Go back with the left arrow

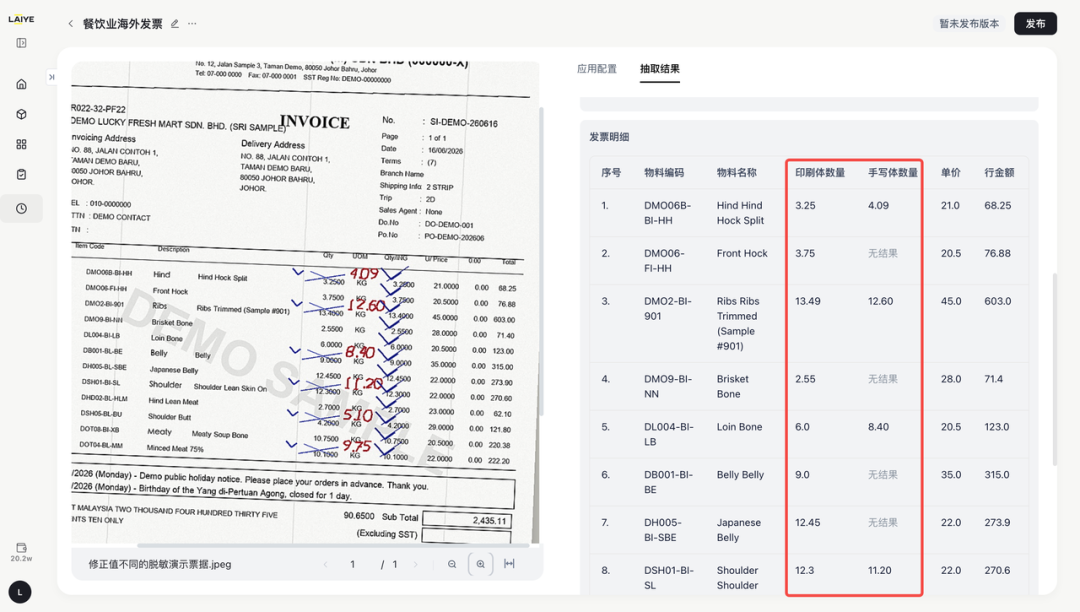point(70,23)
